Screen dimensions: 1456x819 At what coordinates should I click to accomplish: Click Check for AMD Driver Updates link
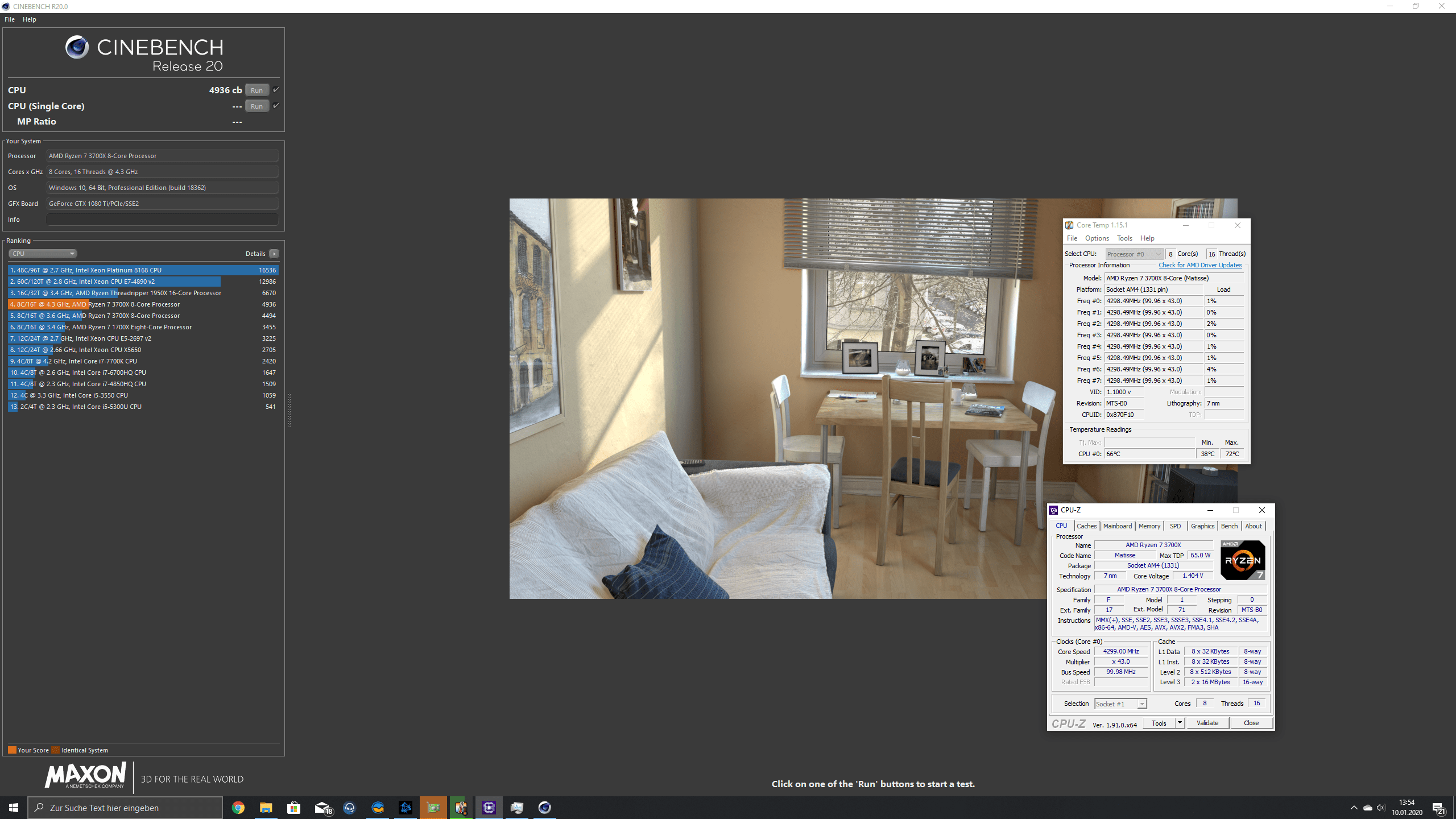pyautogui.click(x=1200, y=265)
